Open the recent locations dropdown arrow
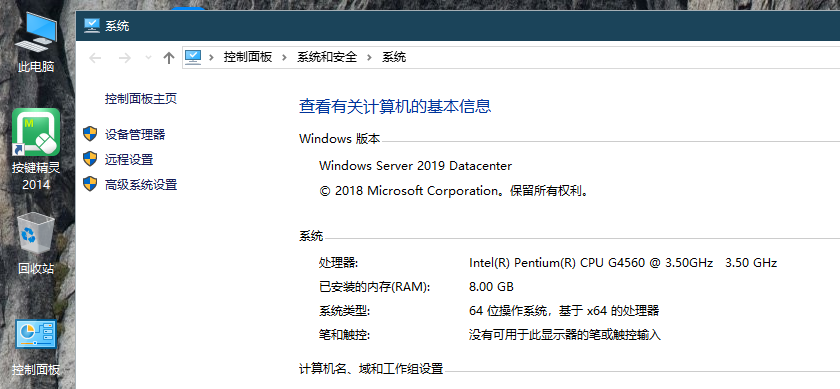This screenshot has height=389, width=840. point(149,57)
